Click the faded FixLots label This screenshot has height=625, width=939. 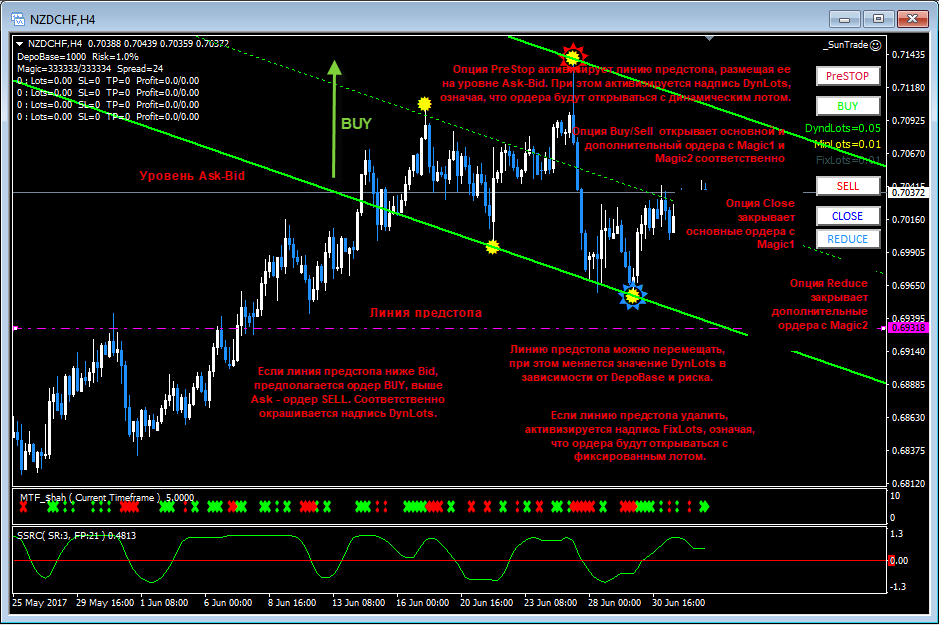tap(849, 160)
